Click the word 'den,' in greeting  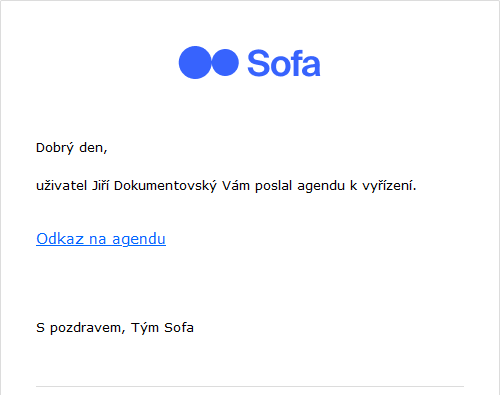[93, 148]
